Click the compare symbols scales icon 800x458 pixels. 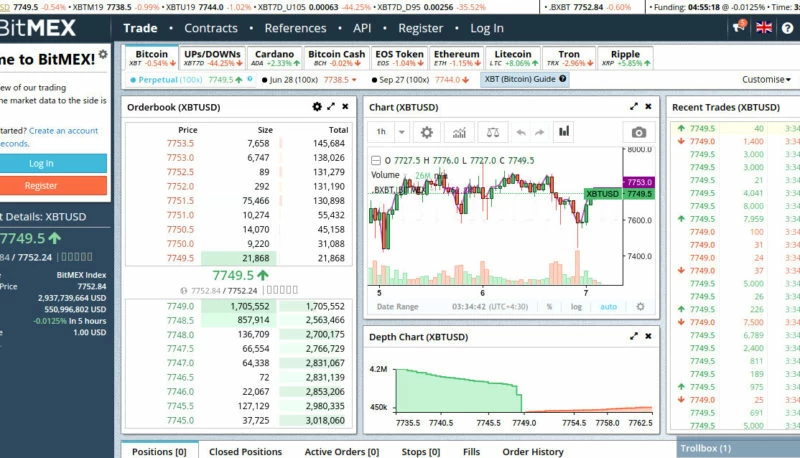[491, 132]
